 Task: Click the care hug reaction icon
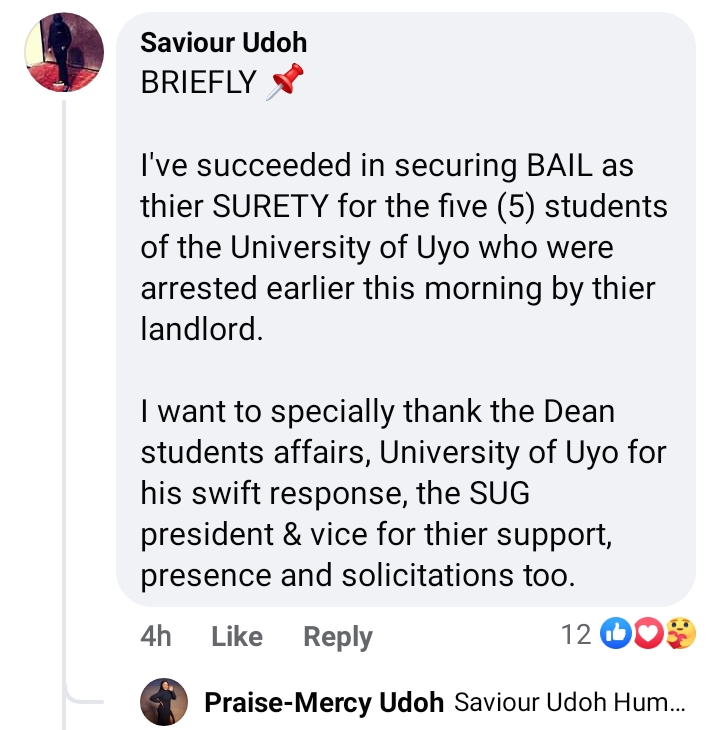681,634
